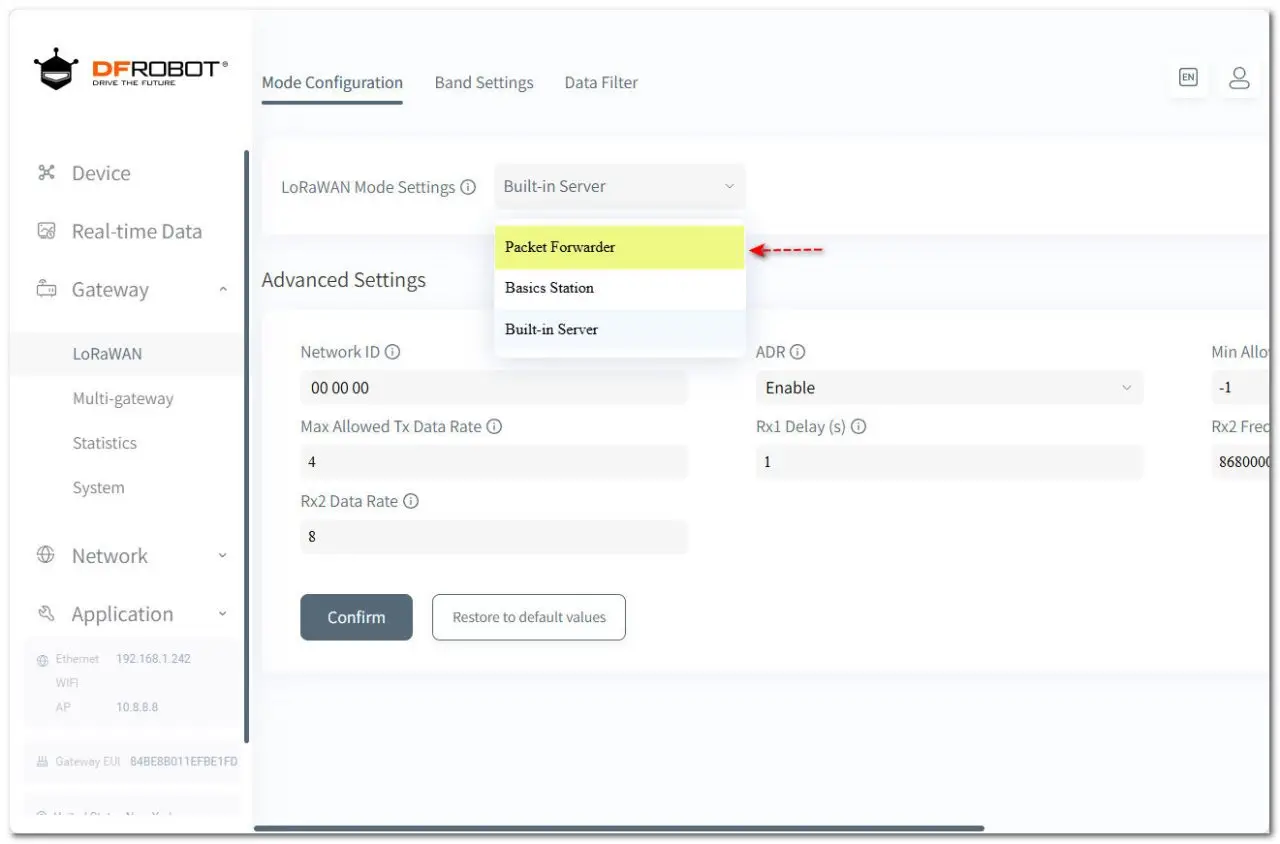Click the Advanced Settings heading

pos(344,280)
